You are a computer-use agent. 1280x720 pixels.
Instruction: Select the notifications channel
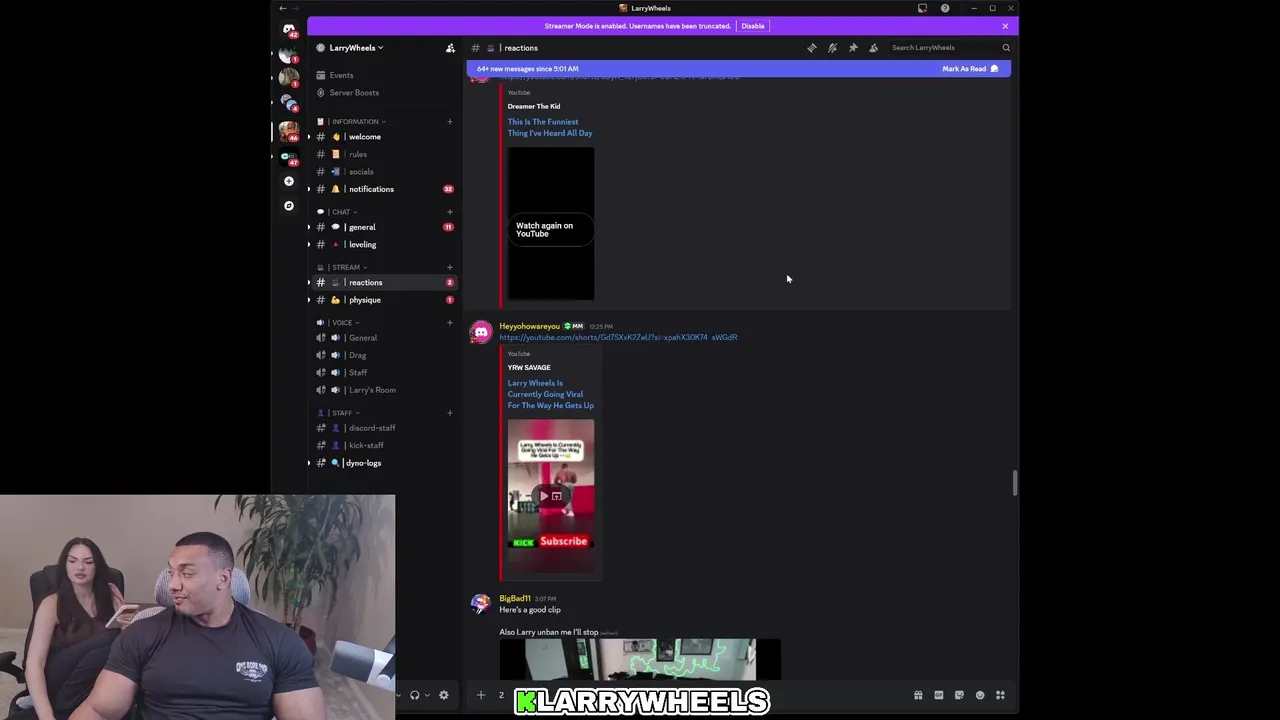coord(384,189)
